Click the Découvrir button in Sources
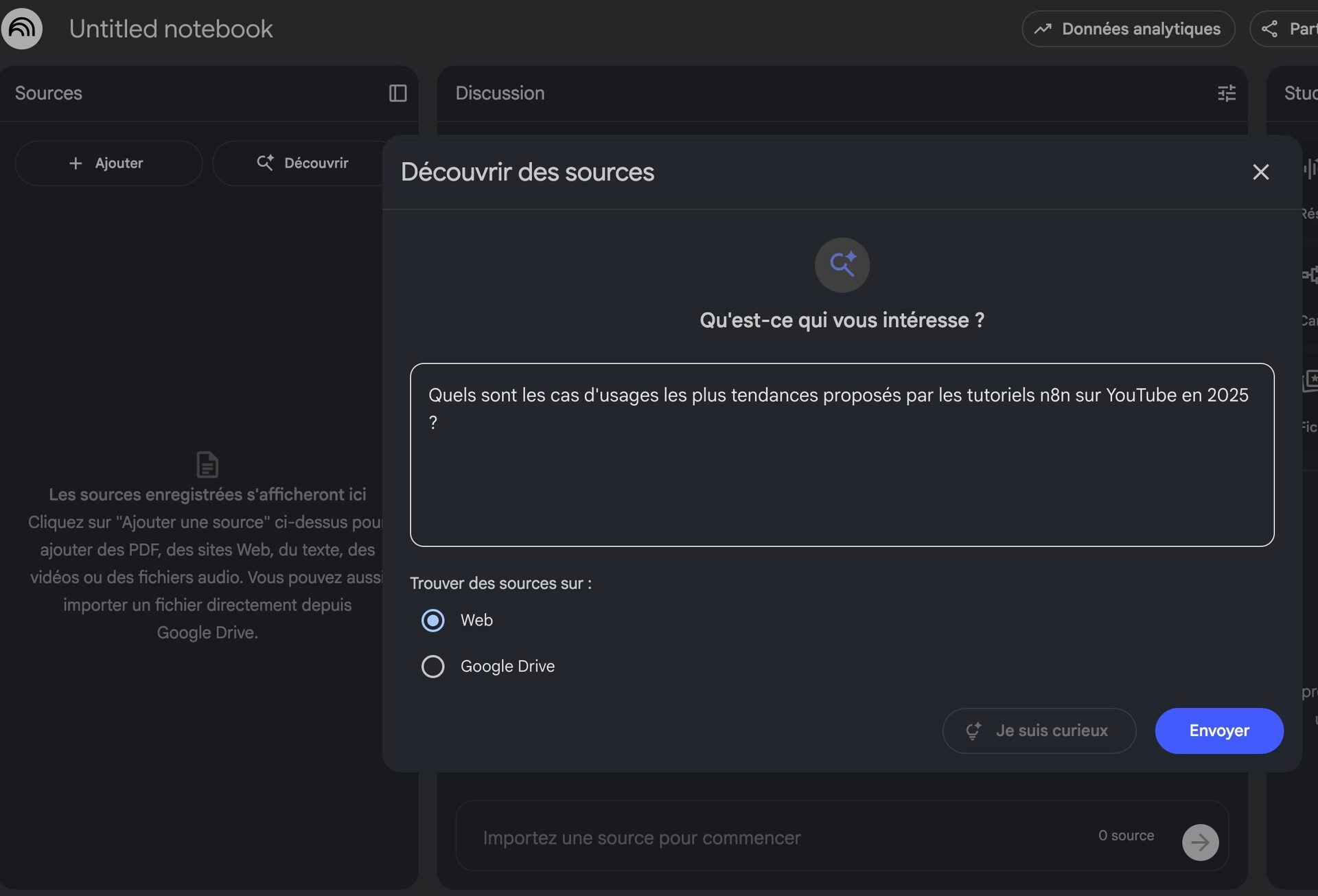The width and height of the screenshot is (1318, 896). coord(302,163)
